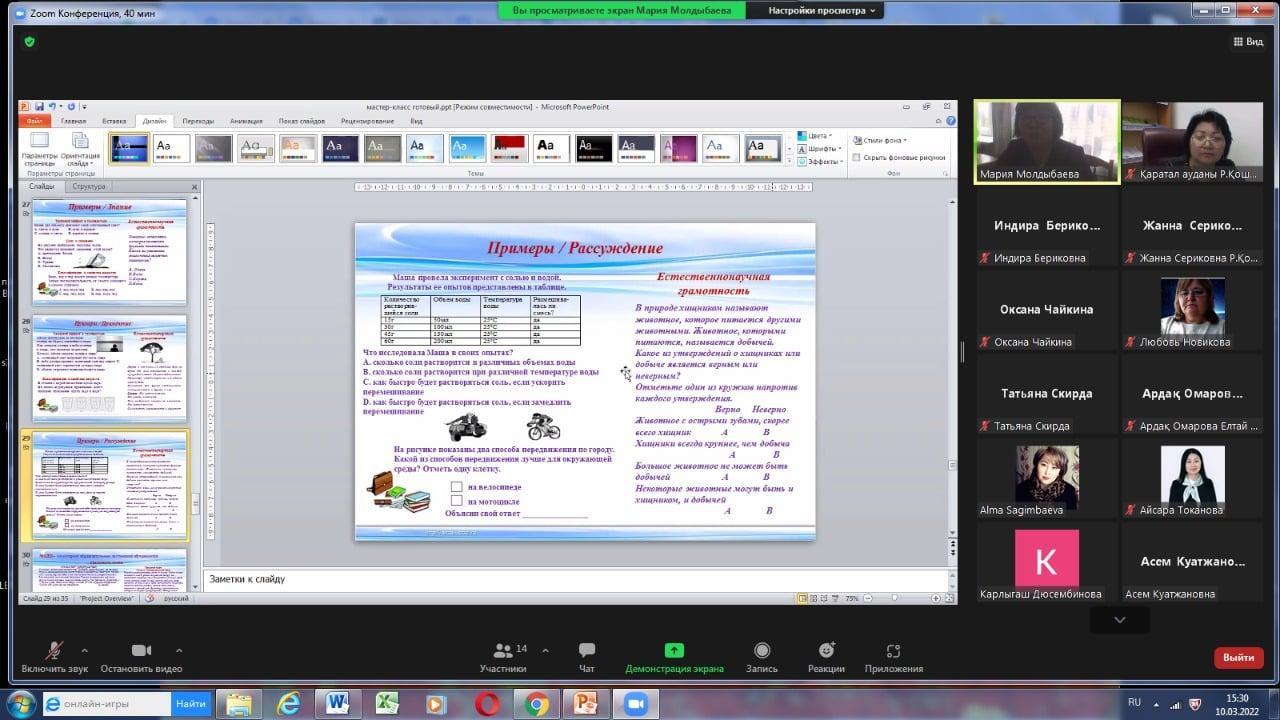Expand audio options arrow beside Включить звук

tap(84, 650)
